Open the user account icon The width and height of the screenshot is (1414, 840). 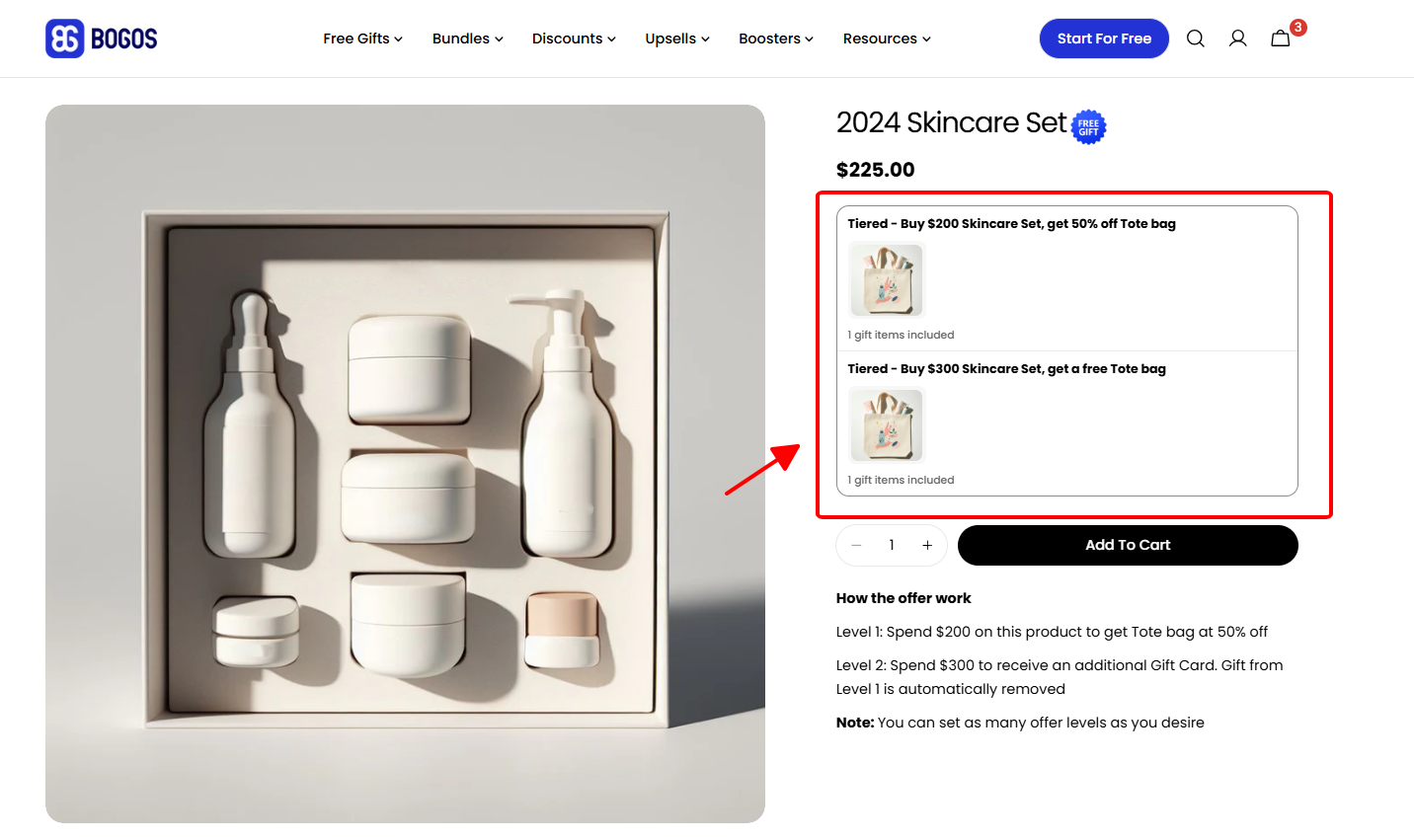click(1237, 38)
